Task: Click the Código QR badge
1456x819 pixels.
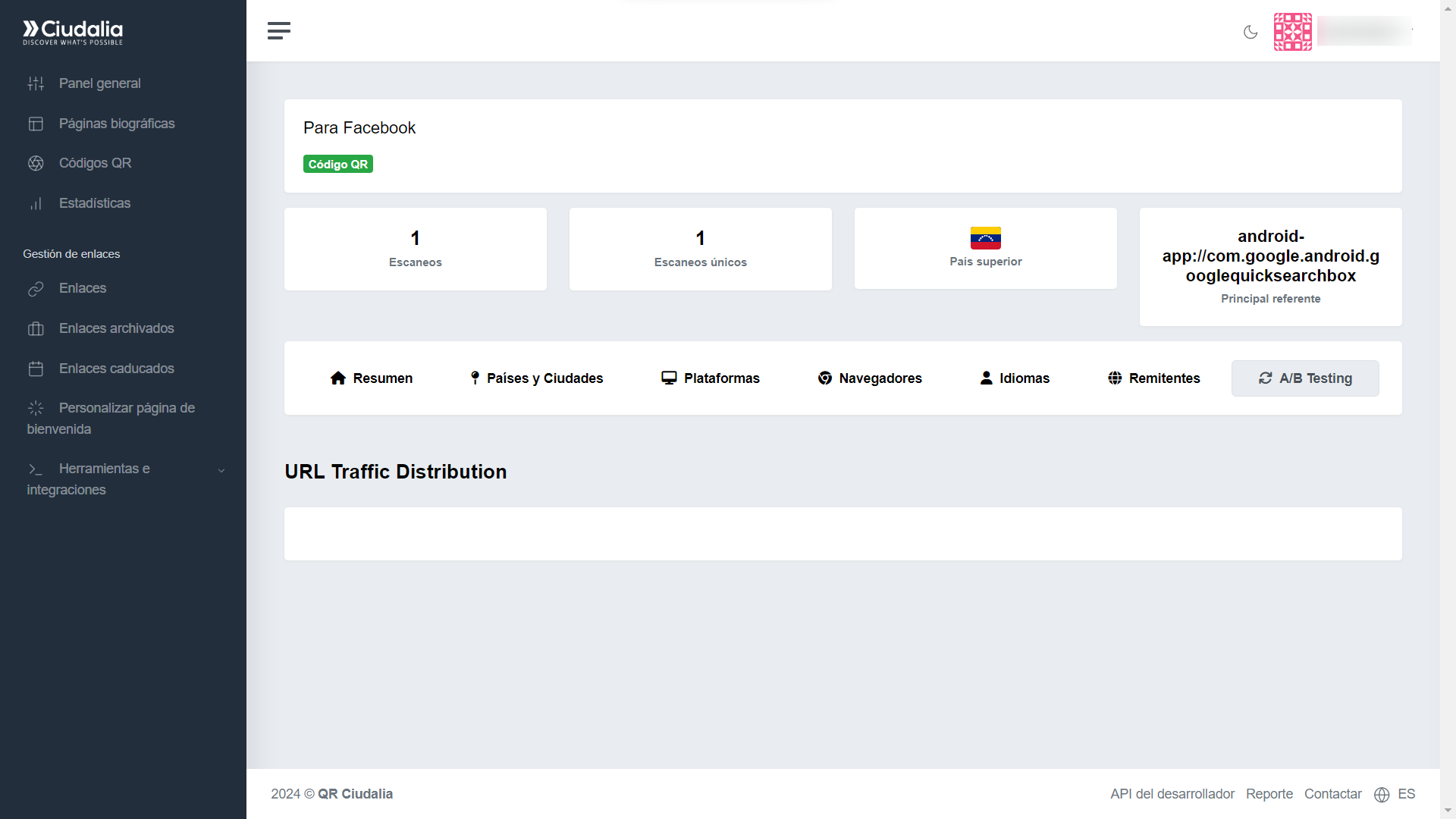Action: tap(337, 163)
